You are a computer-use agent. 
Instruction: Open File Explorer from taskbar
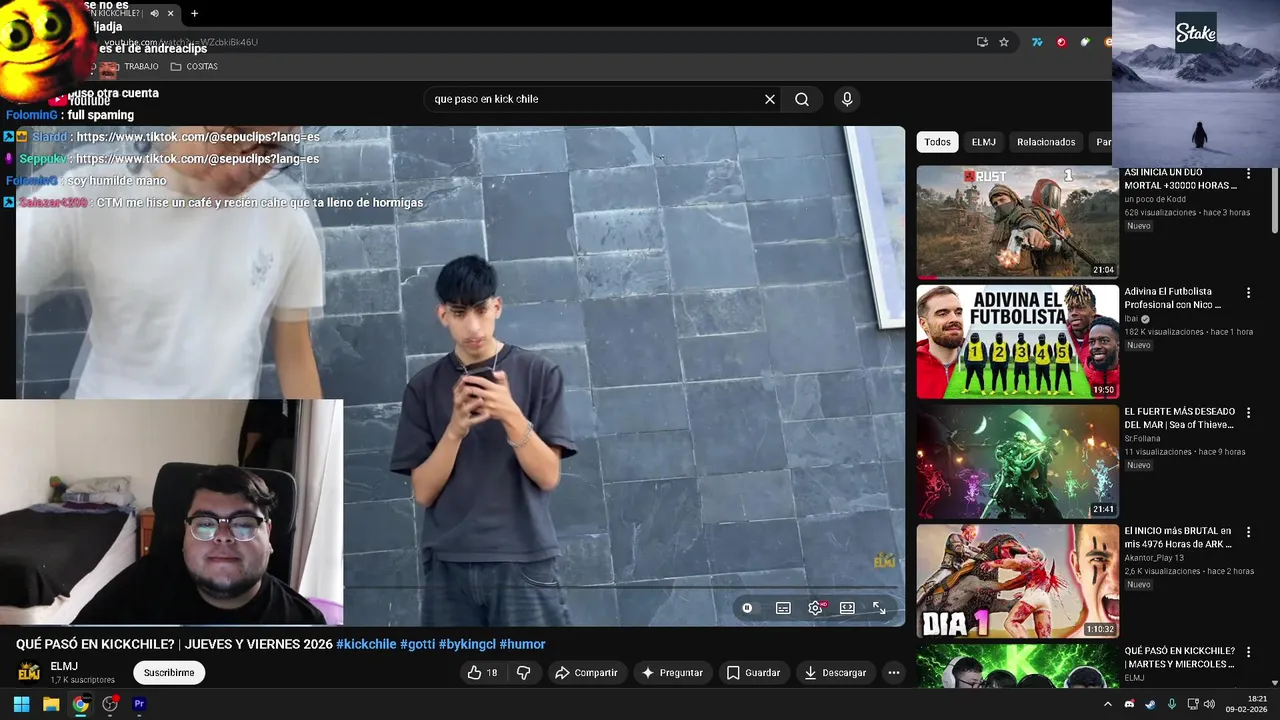tap(51, 704)
